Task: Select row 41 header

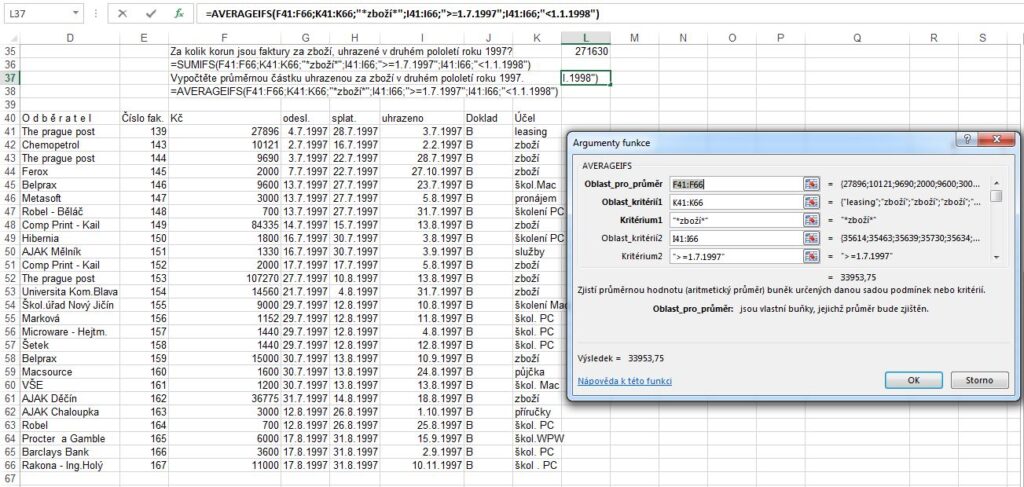Action: 10,131
